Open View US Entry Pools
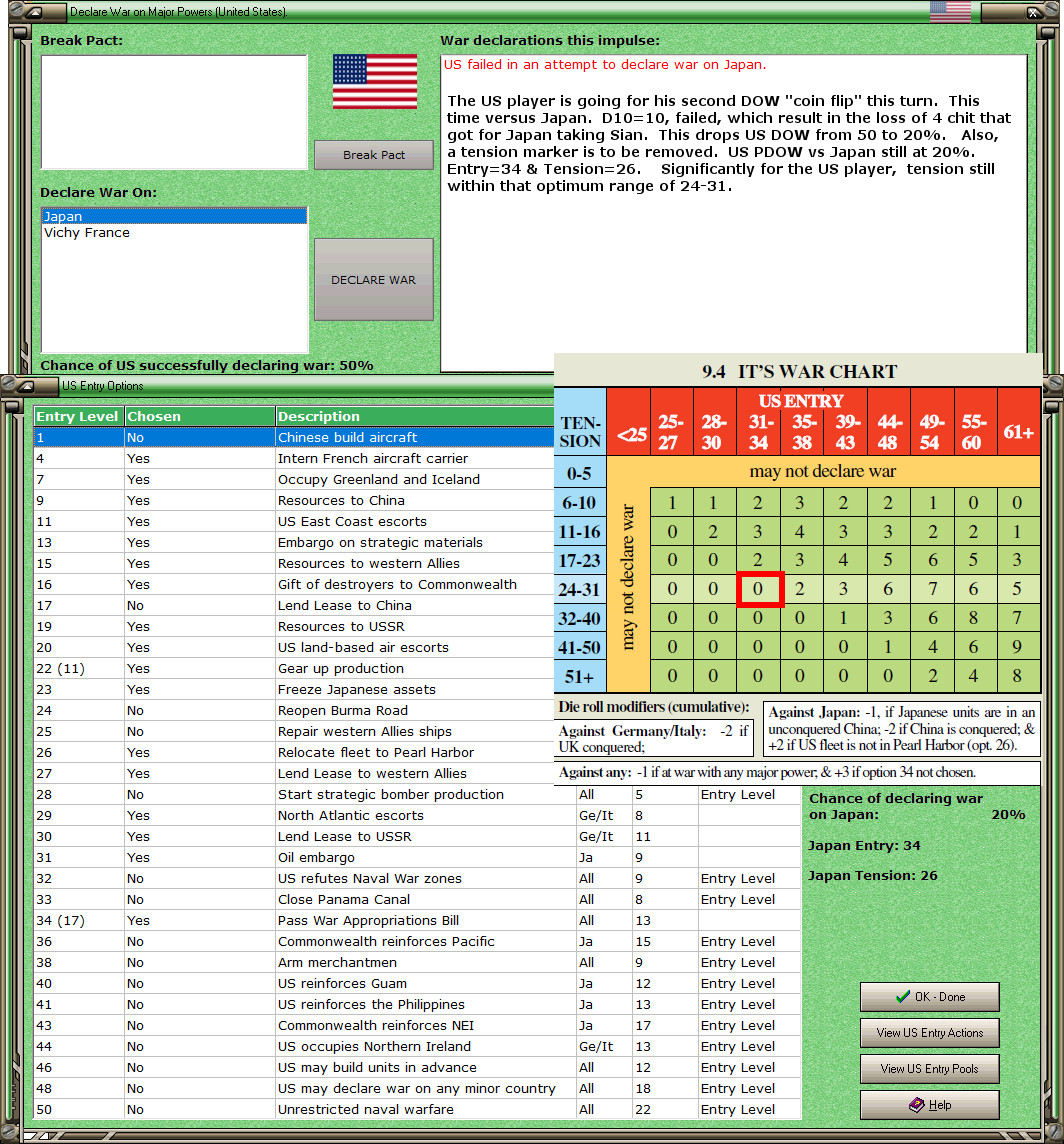Viewport: 1064px width, 1144px height. (x=930, y=1068)
